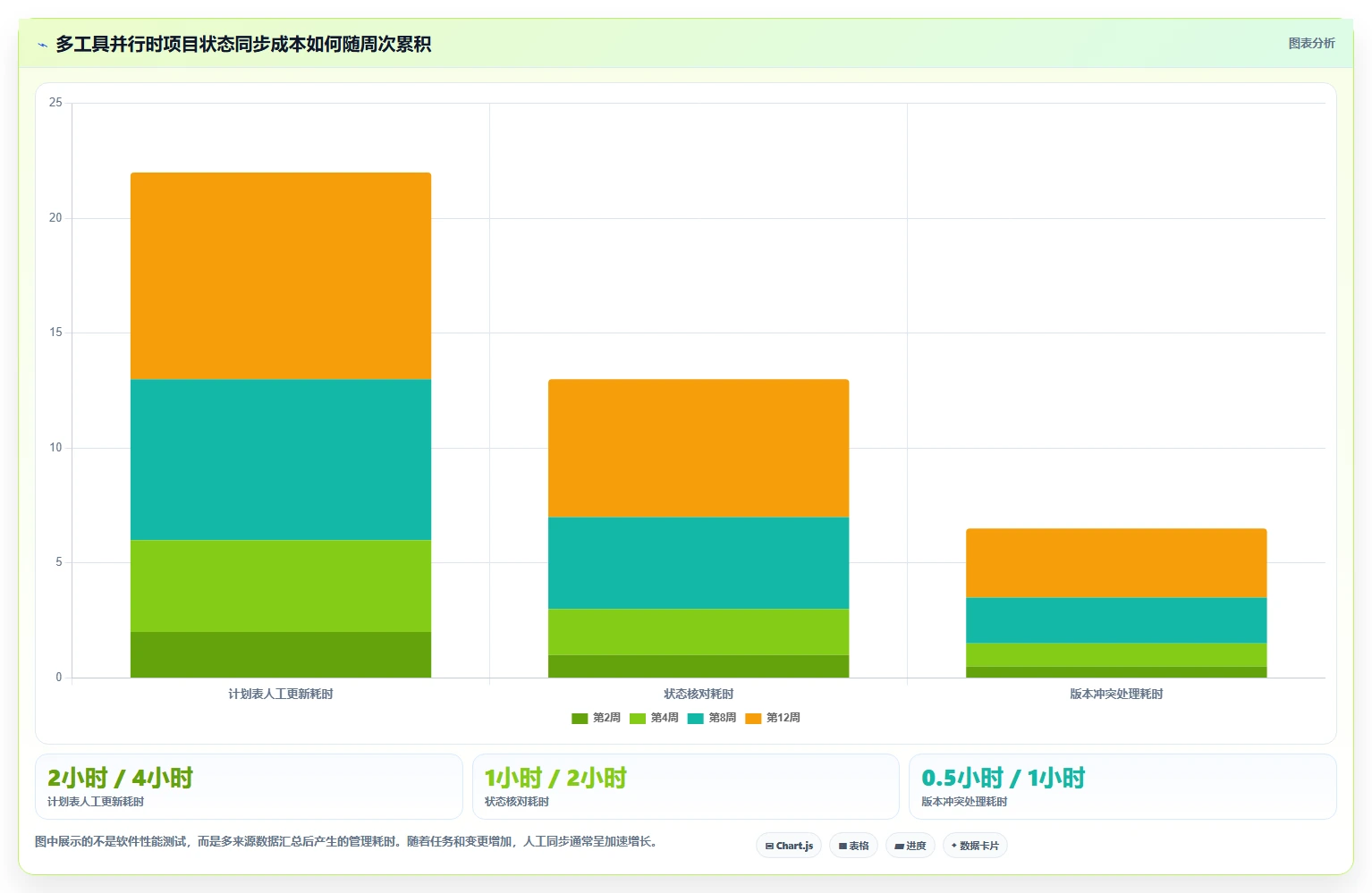The image size is (1372, 893).
Task: Click the chart title 多工具并行时项目状态同步成本如何随周次累积
Action: pos(243,44)
